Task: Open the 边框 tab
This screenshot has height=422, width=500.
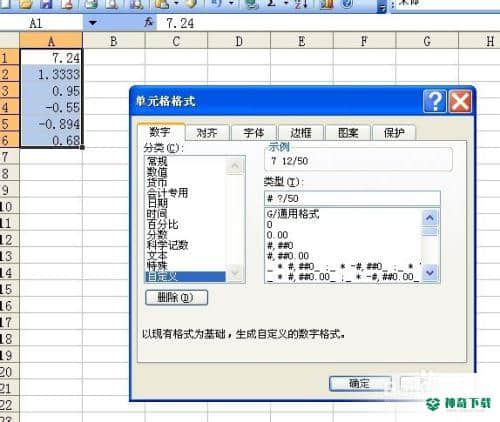Action: point(301,133)
